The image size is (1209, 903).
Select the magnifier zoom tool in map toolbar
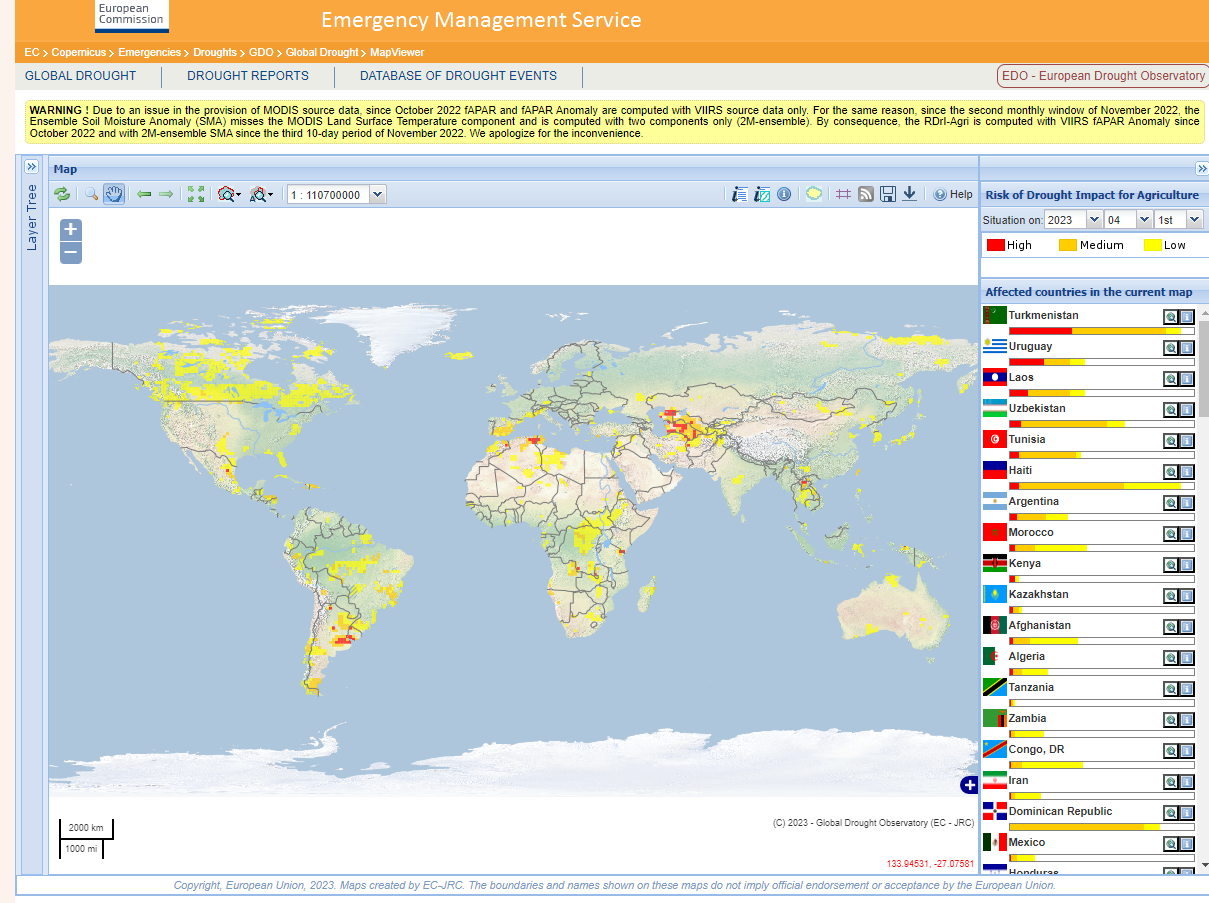coord(91,194)
